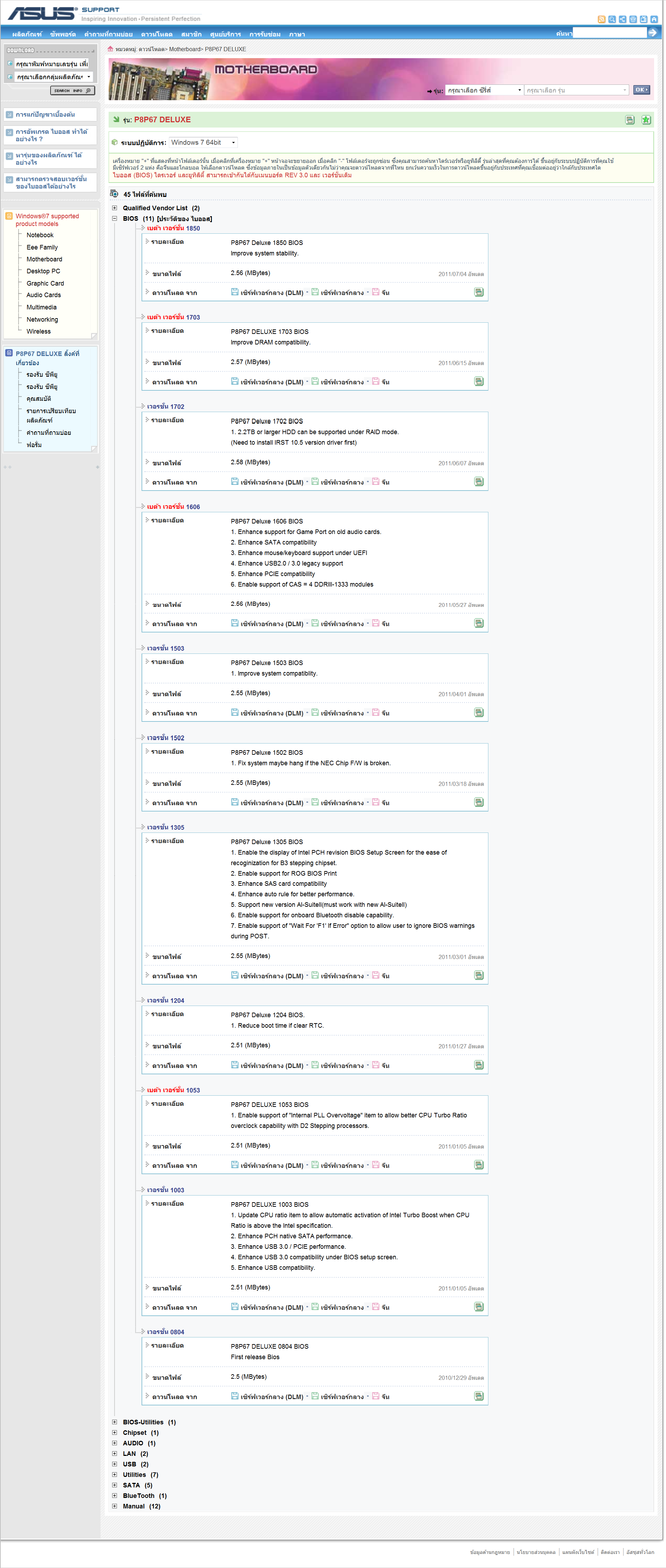Open the product group dropdown in the Download panel
The width and height of the screenshot is (666, 1568).
click(54, 77)
